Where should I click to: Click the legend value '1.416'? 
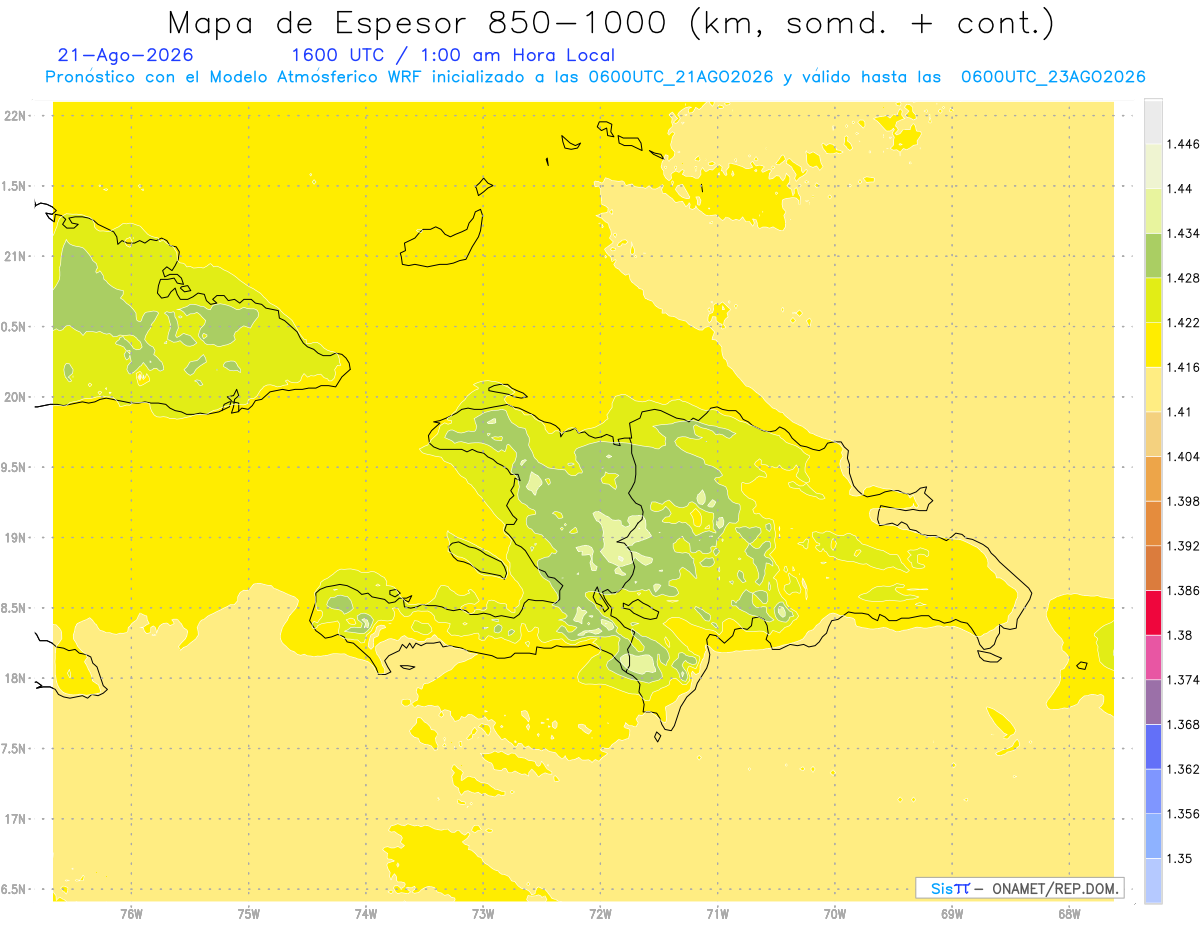coord(1182,367)
